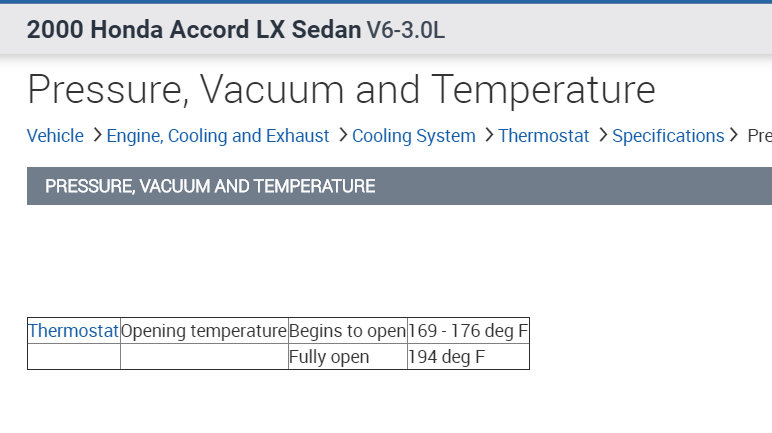Open the Specifications breadcrumb link

pos(668,136)
